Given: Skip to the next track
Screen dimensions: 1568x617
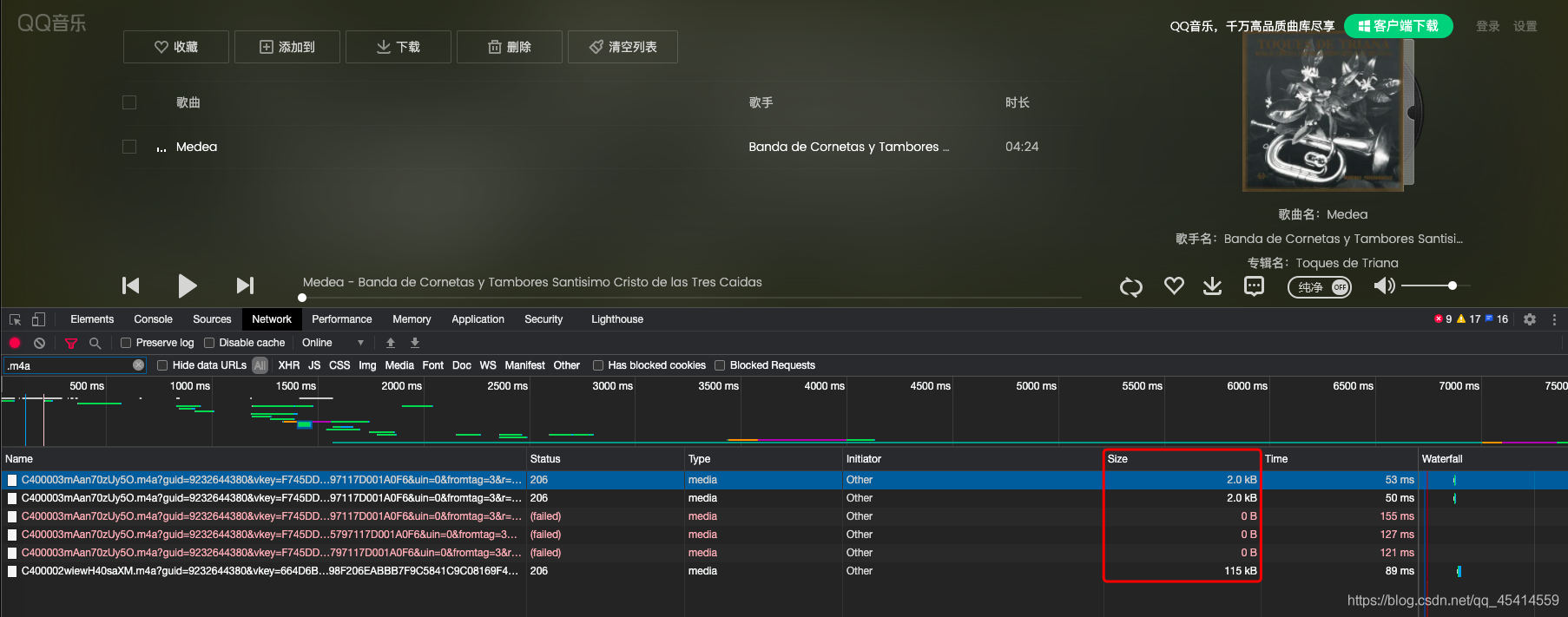Looking at the screenshot, I should (x=246, y=286).
